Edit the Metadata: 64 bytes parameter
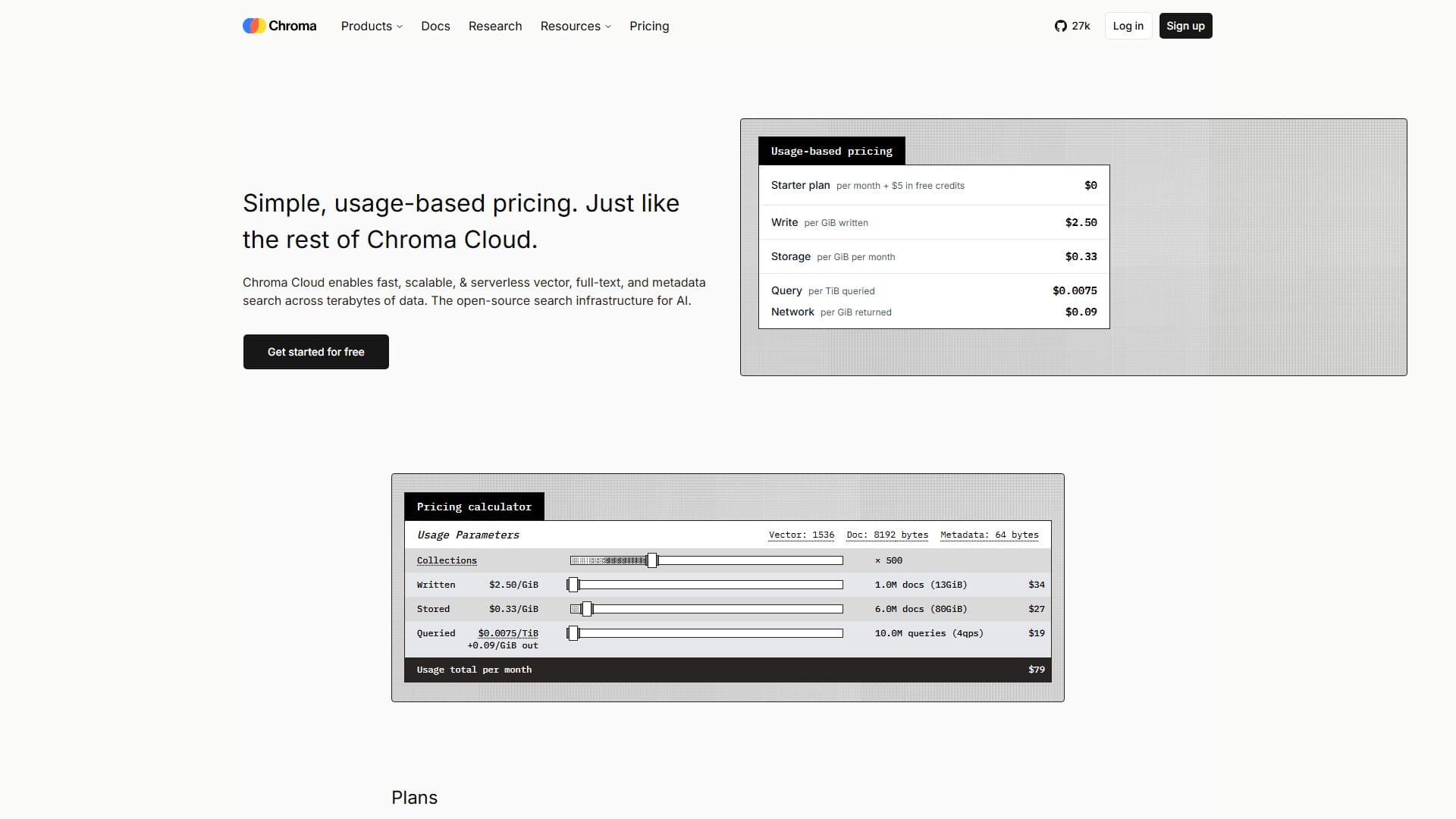Viewport: 1456px width, 819px height. coord(990,535)
